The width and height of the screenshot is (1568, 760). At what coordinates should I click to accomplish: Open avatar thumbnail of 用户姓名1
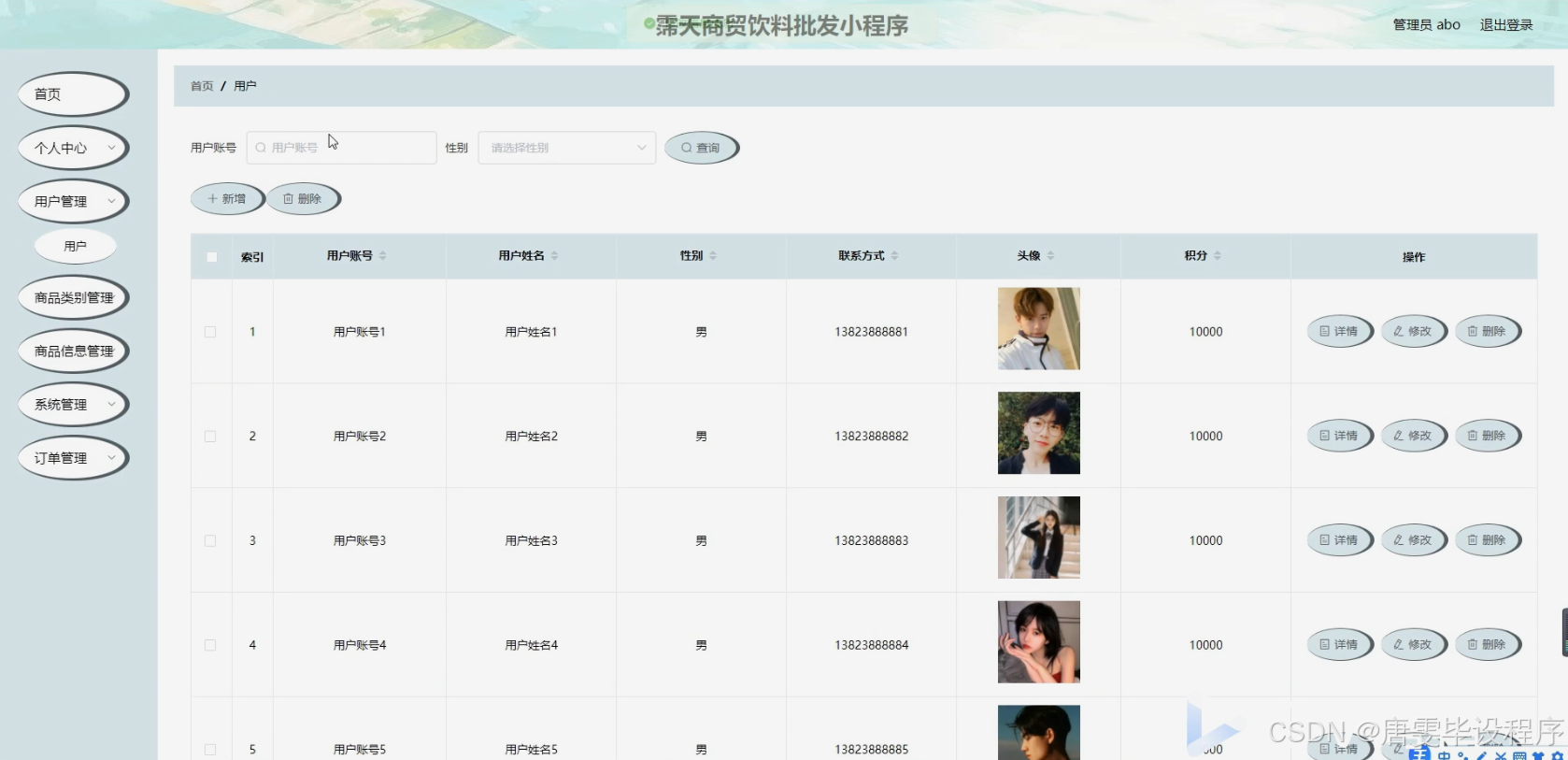tap(1039, 328)
